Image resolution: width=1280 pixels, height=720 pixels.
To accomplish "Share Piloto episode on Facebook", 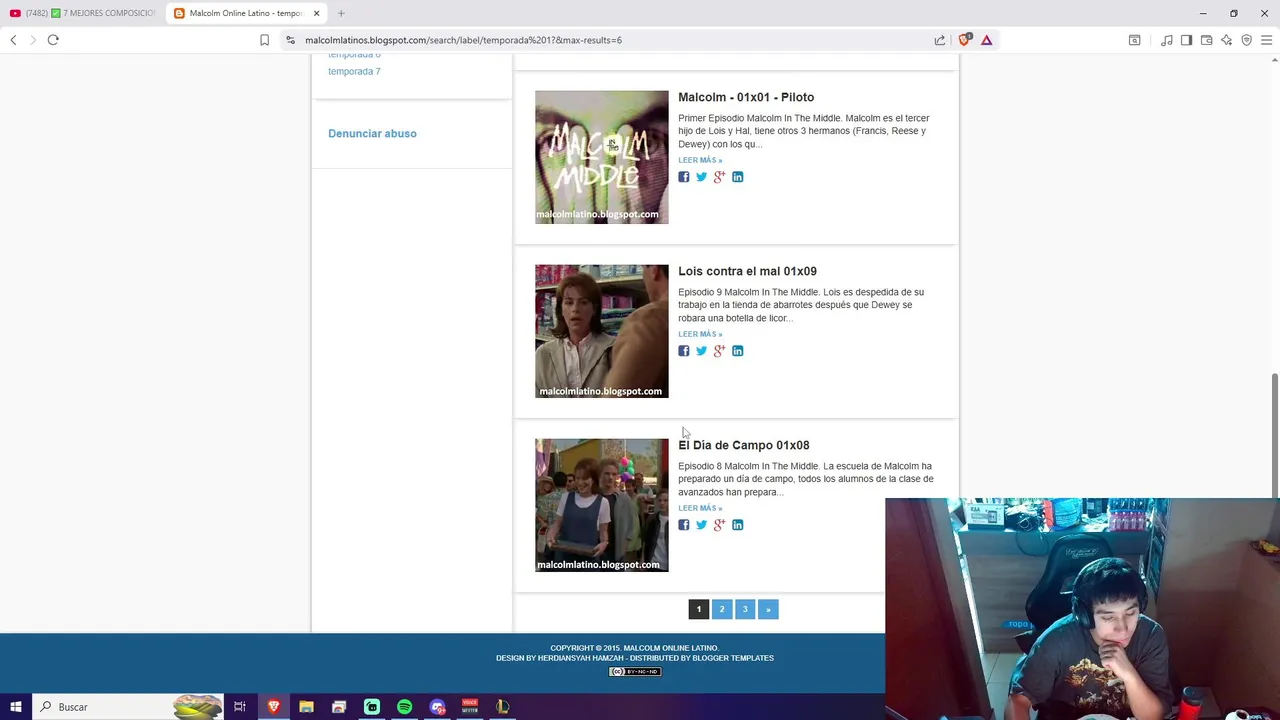I will click(684, 177).
